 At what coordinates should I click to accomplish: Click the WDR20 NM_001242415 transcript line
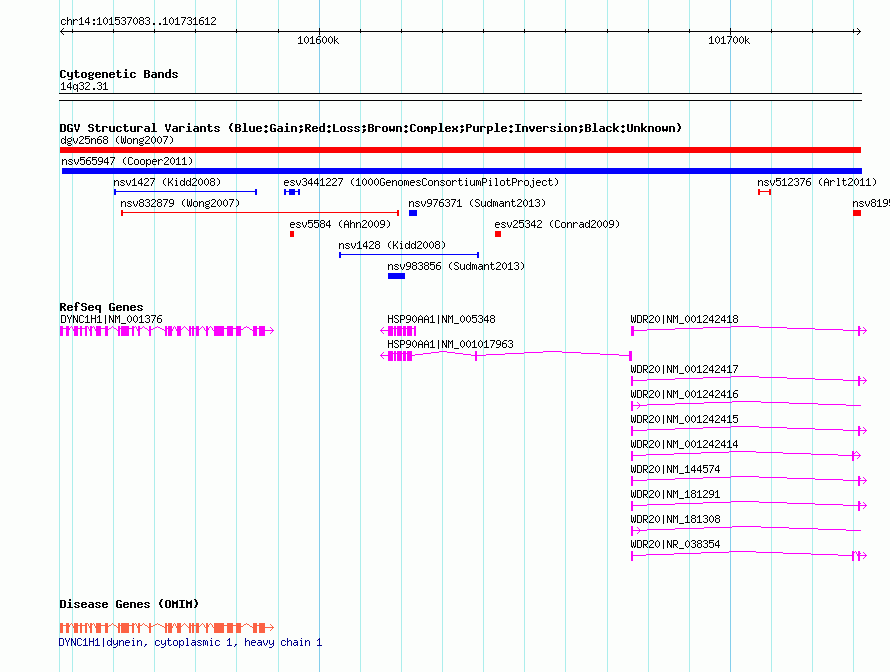click(749, 430)
